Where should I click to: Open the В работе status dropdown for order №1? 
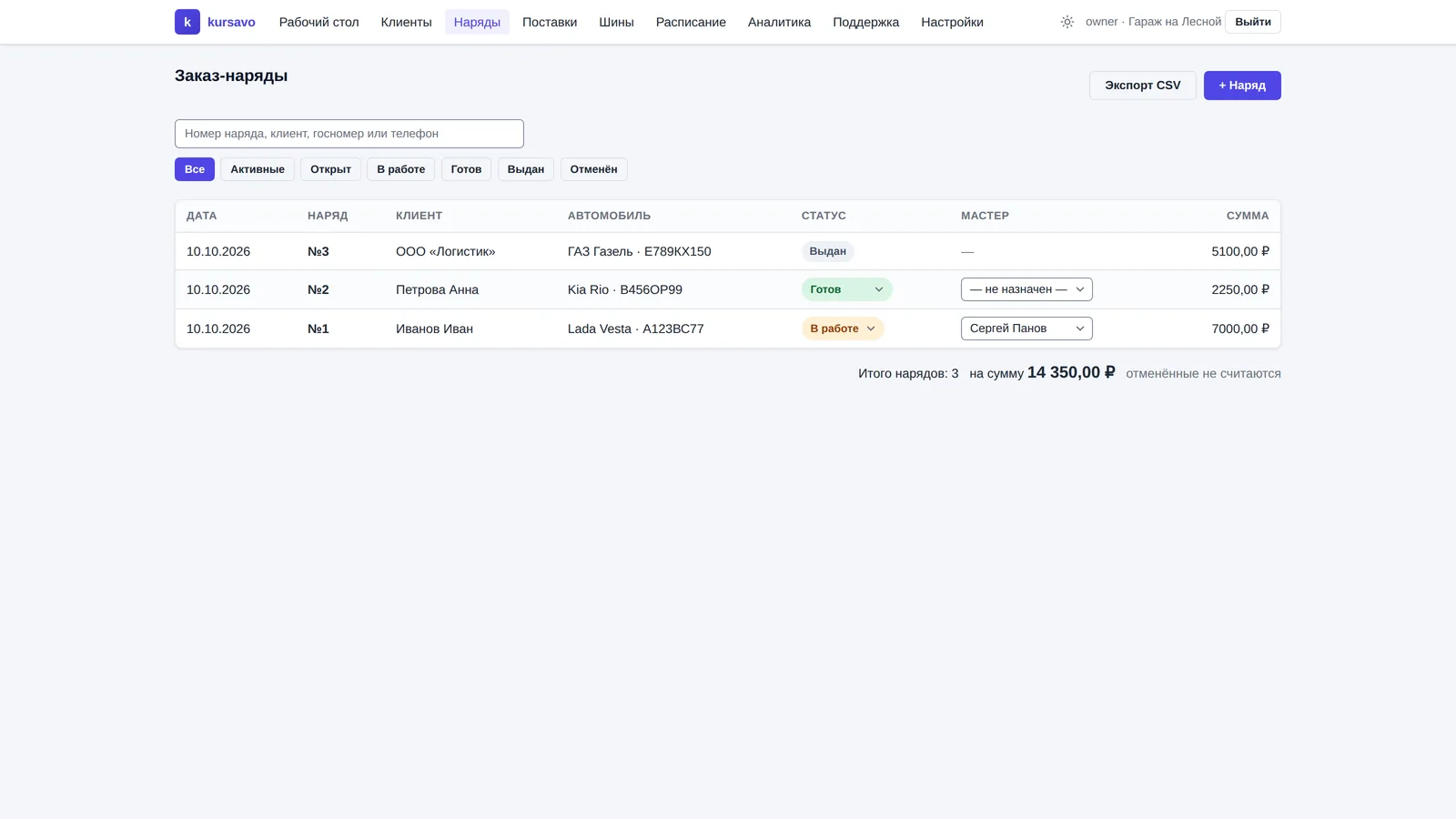click(x=843, y=329)
